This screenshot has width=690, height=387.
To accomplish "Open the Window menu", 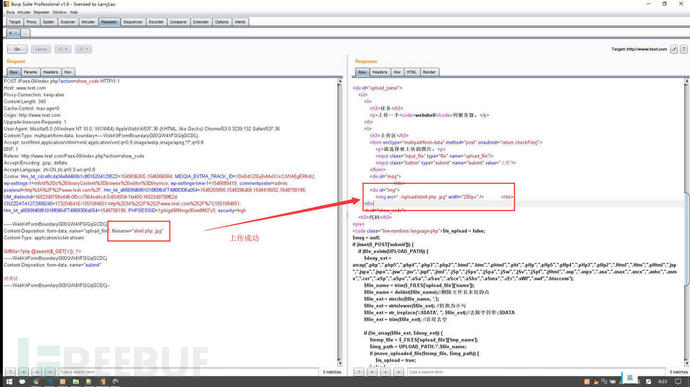I will (x=59, y=12).
